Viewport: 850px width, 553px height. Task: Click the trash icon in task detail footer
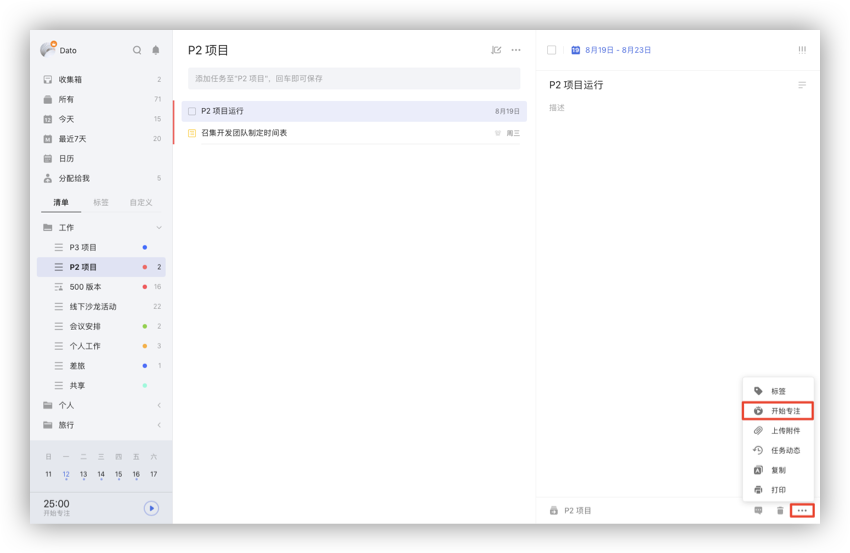point(780,511)
